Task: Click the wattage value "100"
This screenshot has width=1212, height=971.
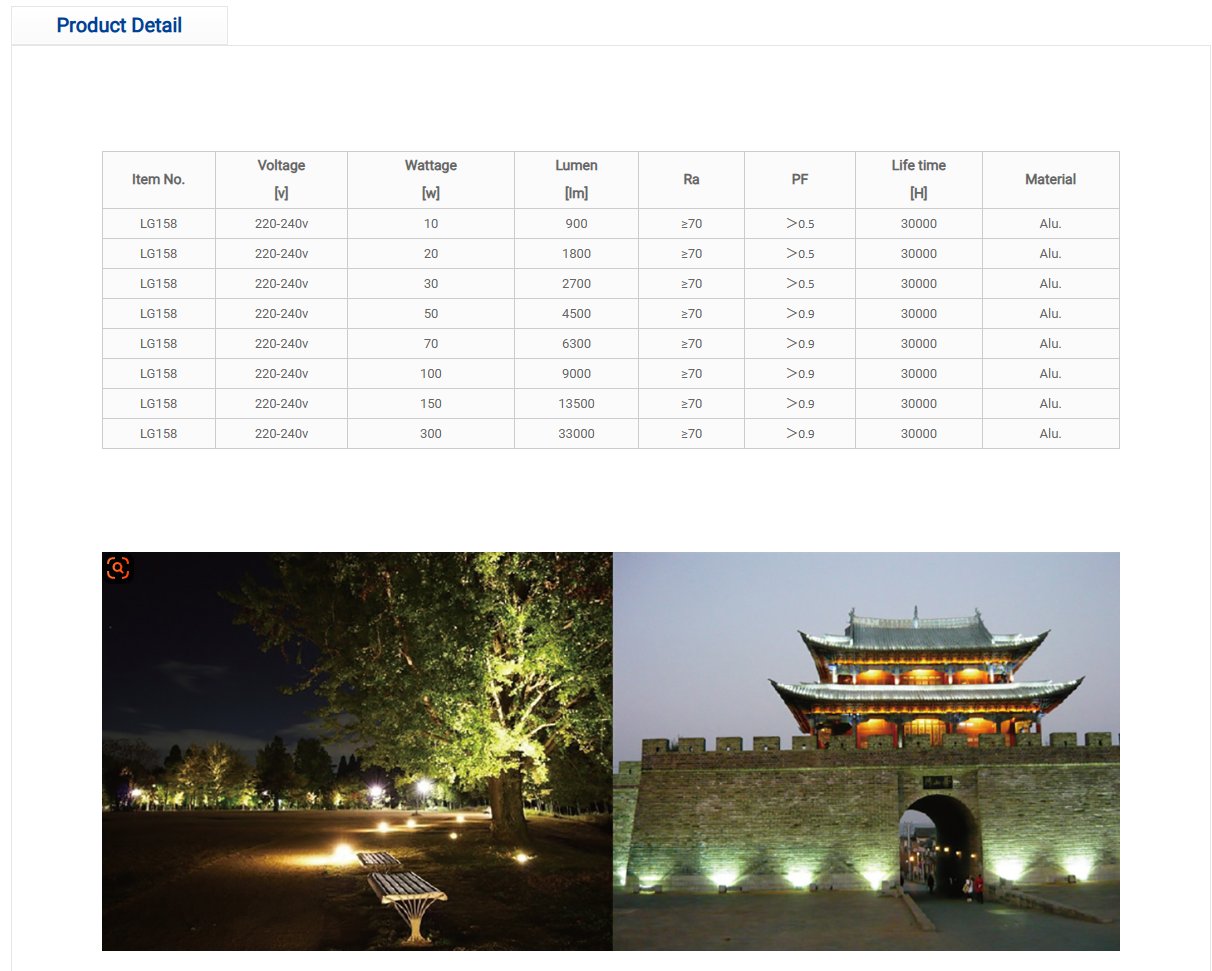Action: pos(431,374)
